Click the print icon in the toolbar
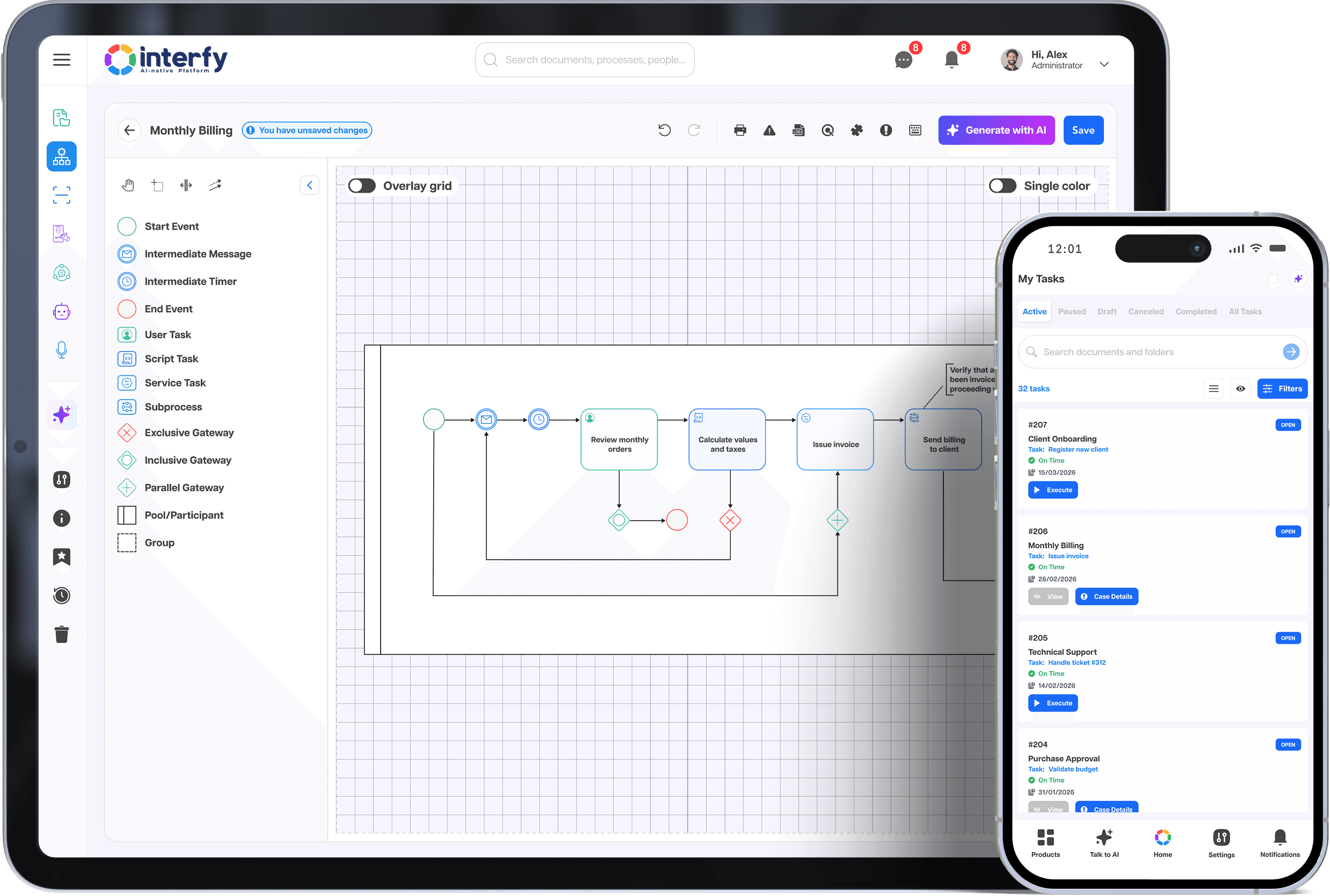The width and height of the screenshot is (1330, 896). click(x=740, y=130)
